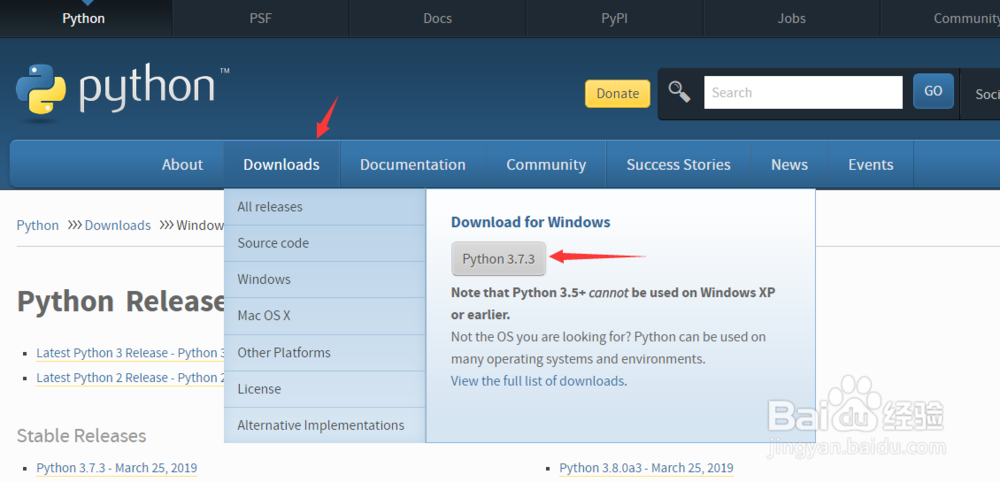This screenshot has height=482, width=1000.
Task: Open the Success Stories menu
Action: [x=679, y=164]
